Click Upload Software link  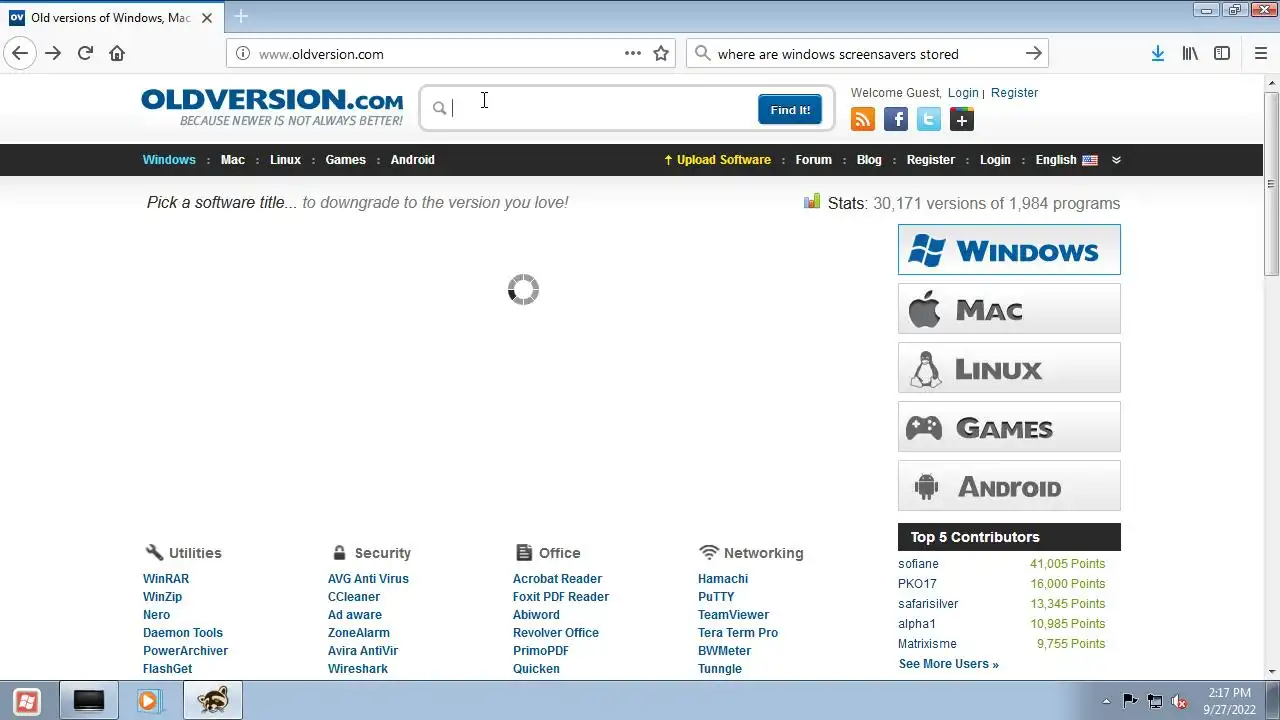coord(717,160)
